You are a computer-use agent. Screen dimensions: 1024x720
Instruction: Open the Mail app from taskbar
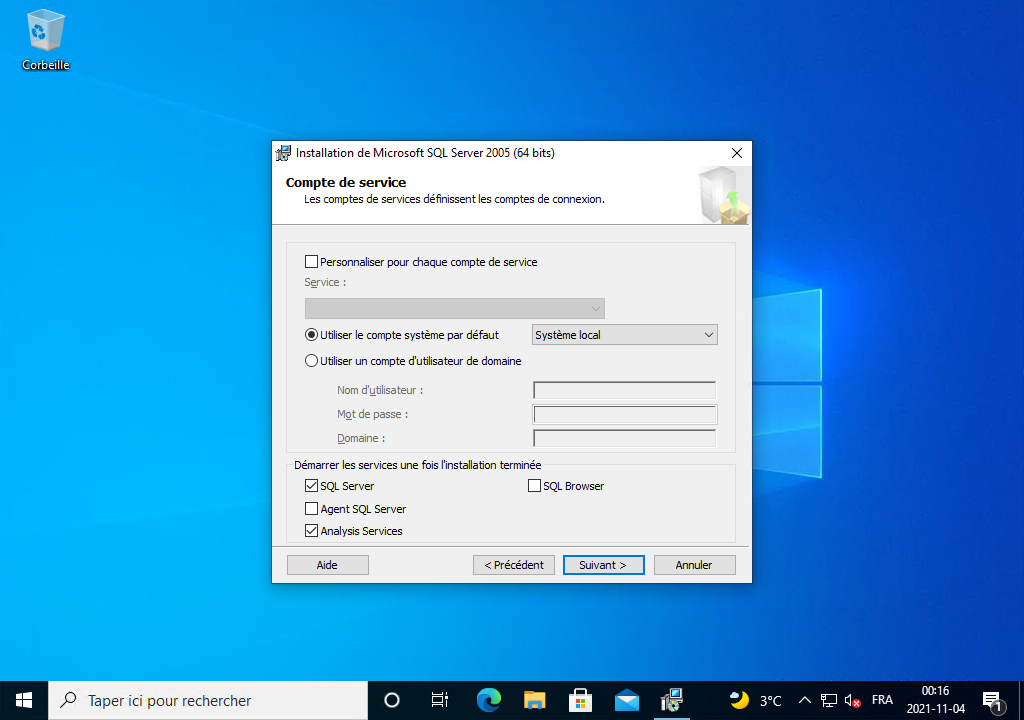[627, 700]
